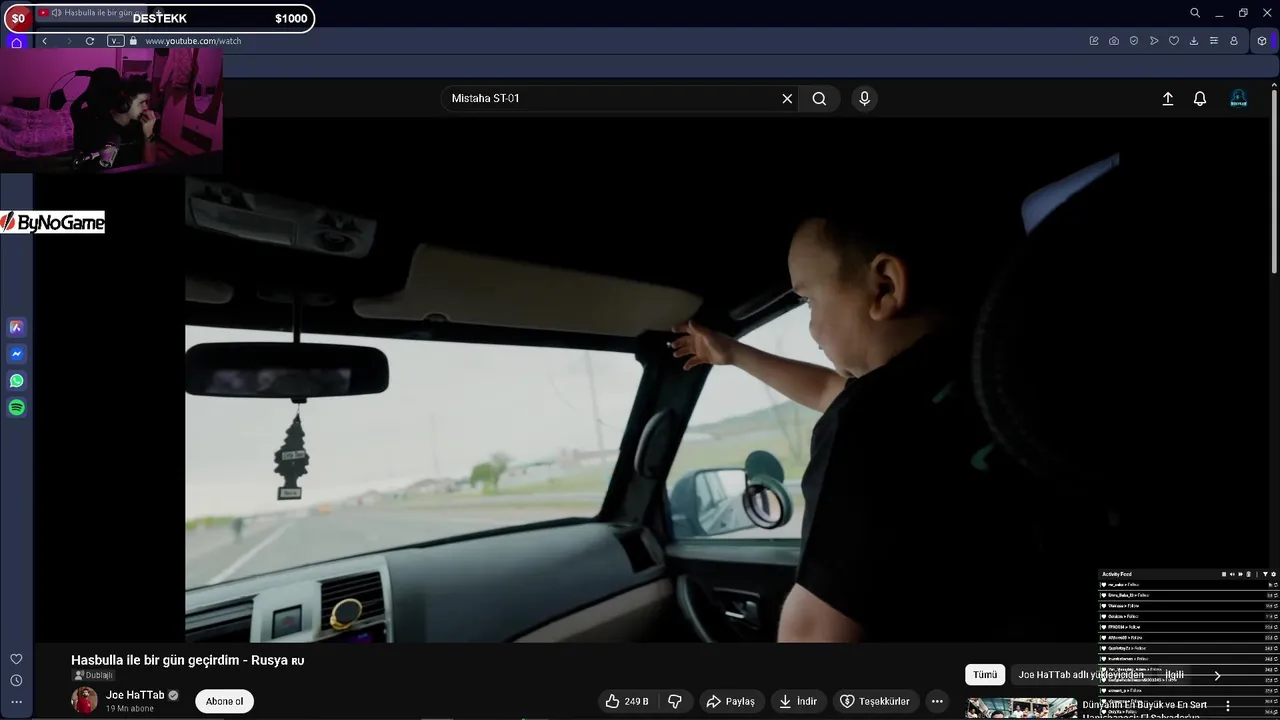Open Messenger in the sidebar
1280x720 pixels.
pyautogui.click(x=16, y=354)
